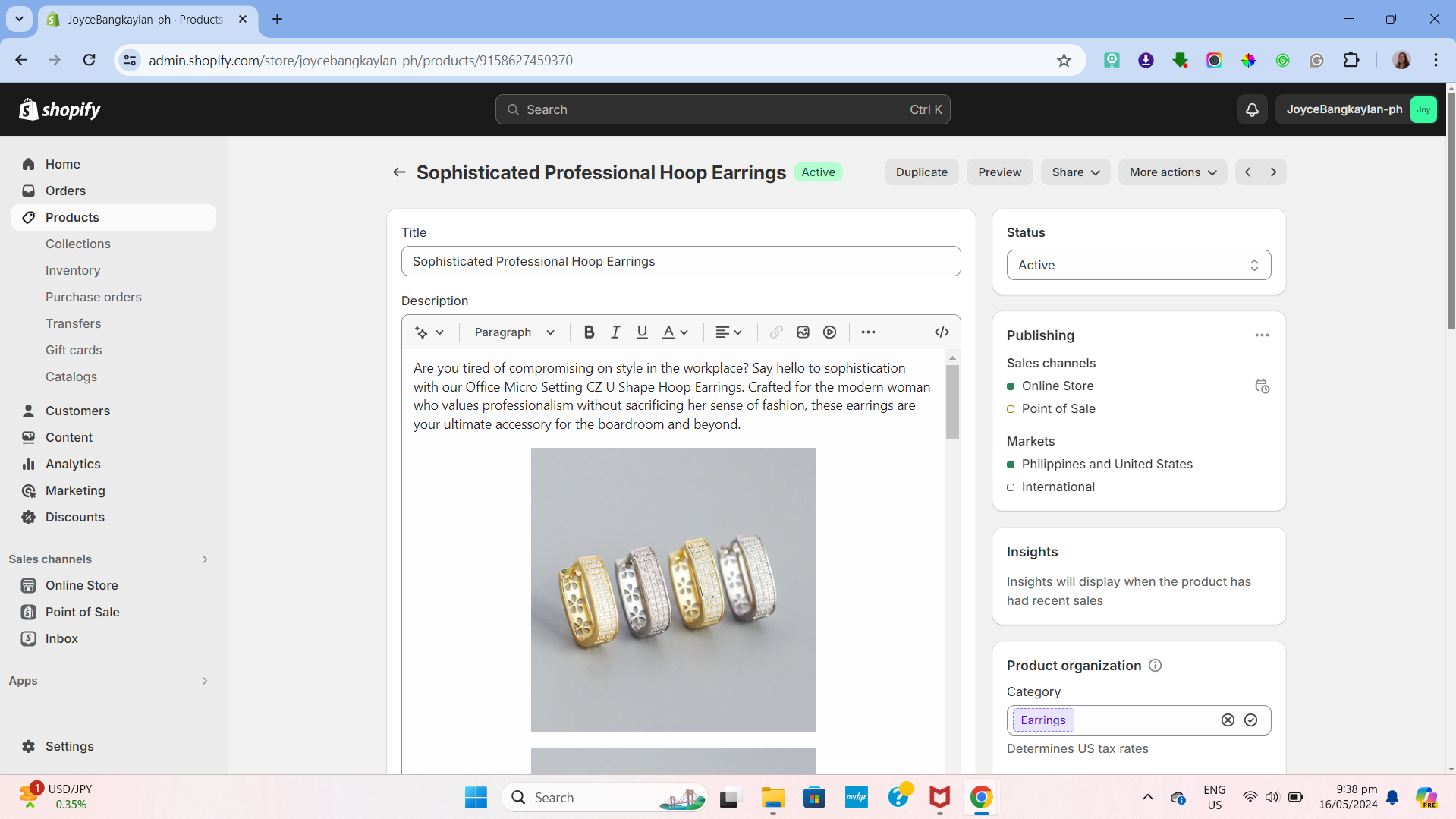This screenshot has height=819, width=1456.
Task: Open Inventory link
Action: click(73, 270)
